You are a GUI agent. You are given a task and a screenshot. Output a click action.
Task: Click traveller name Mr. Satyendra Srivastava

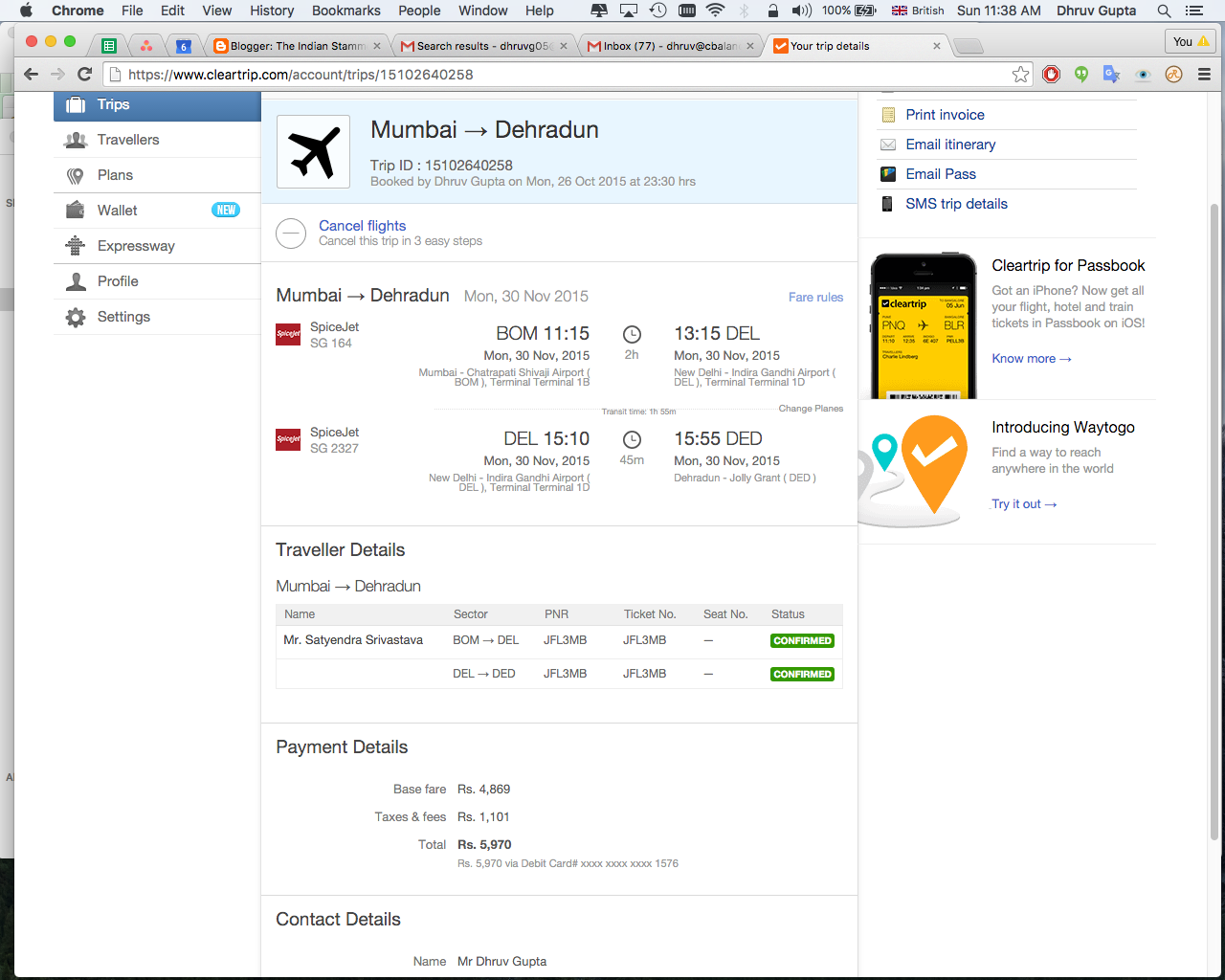point(353,640)
